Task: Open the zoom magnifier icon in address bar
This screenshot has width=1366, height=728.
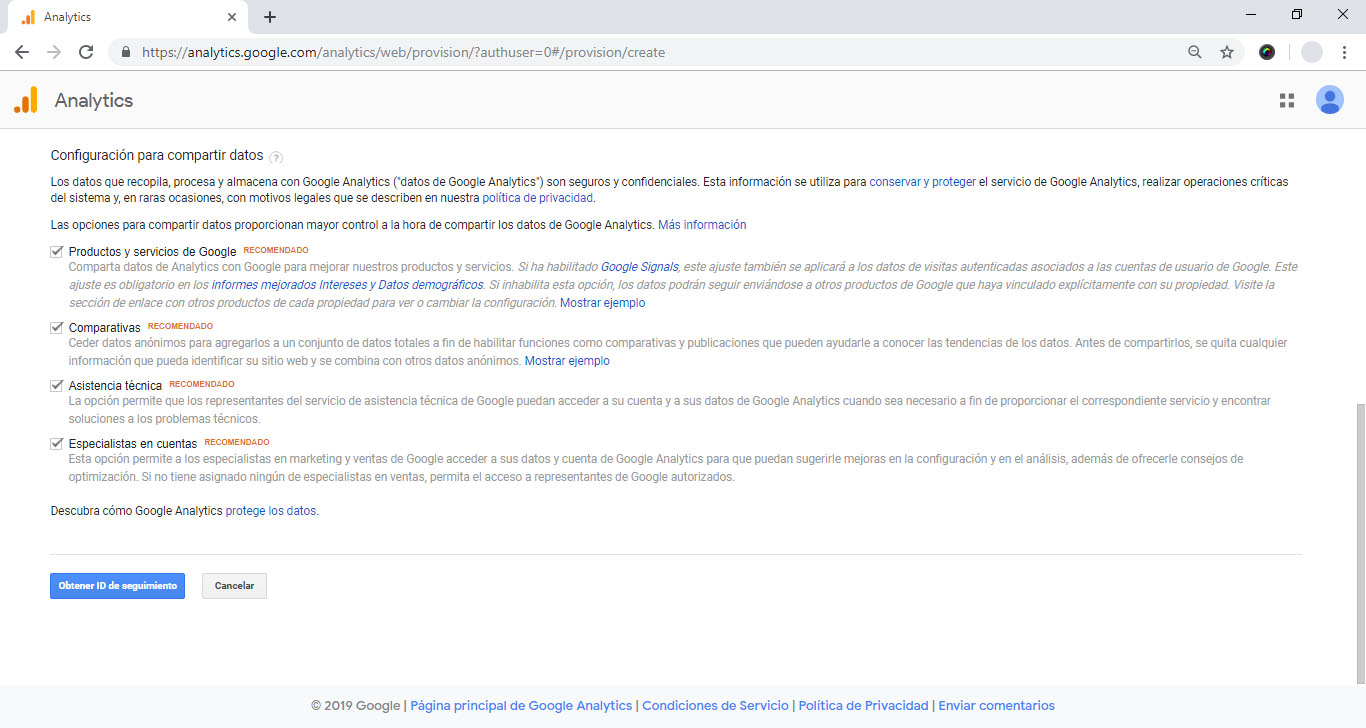Action: tap(1195, 52)
